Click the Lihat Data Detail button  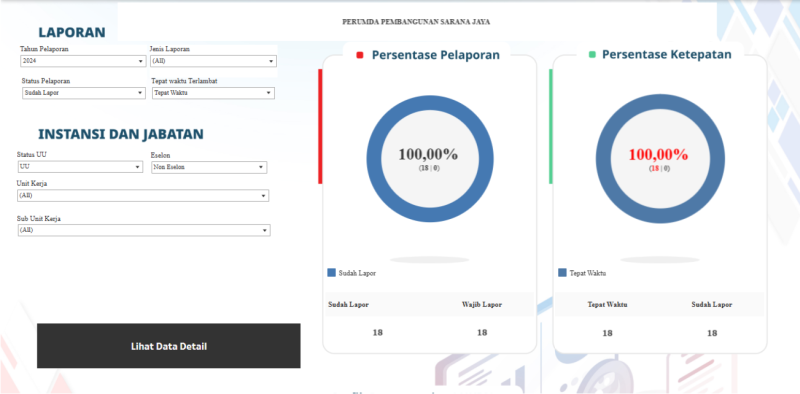pos(168,346)
